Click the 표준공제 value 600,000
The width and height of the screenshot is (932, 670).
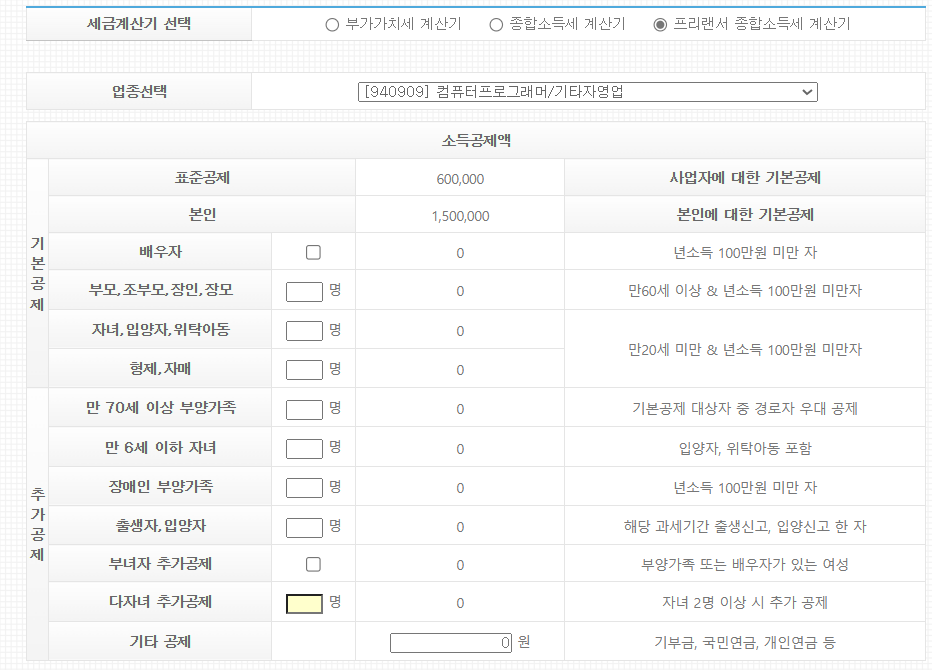tap(460, 179)
